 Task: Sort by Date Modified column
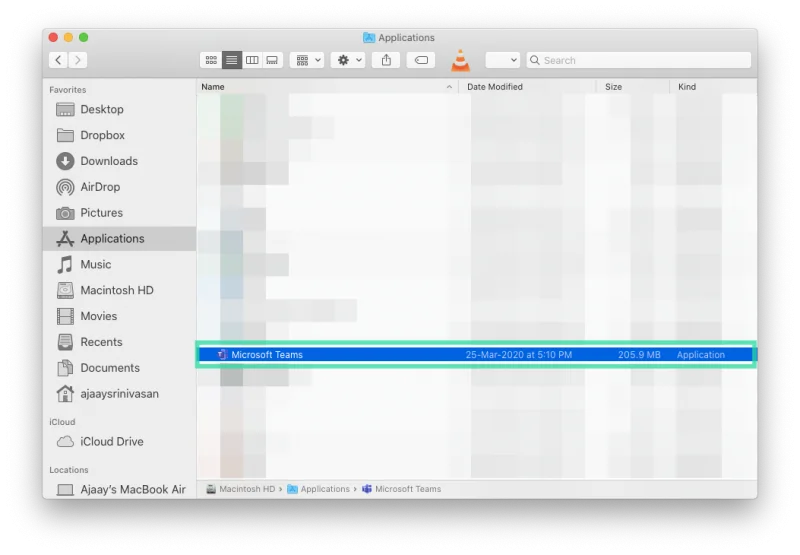click(528, 87)
